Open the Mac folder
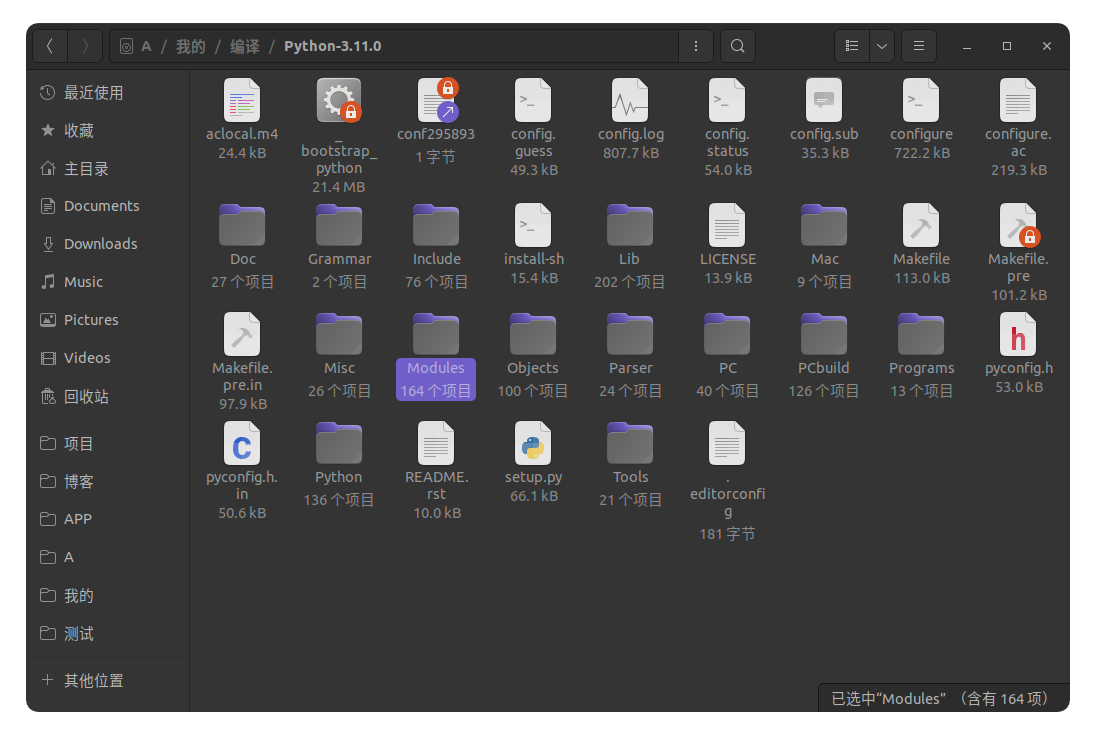This screenshot has width=1096, height=741. pyautogui.click(x=824, y=225)
